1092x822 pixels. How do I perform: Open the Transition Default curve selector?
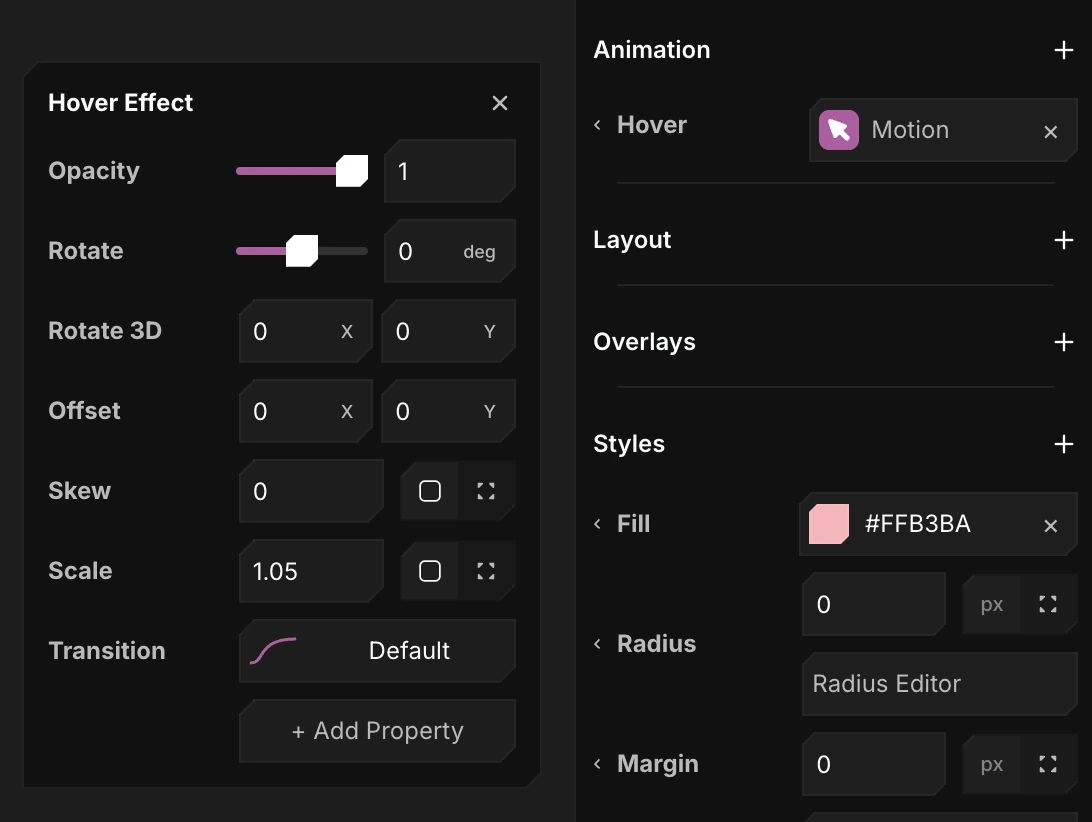tap(377, 651)
